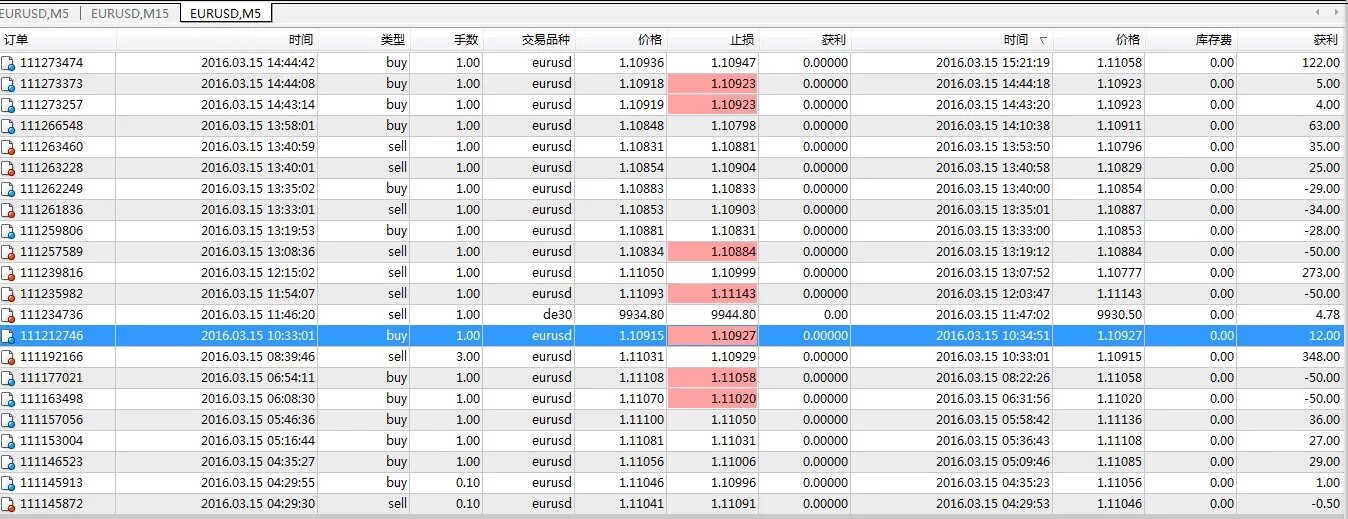Click the buy order icon for 111273474
This screenshot has width=1348, height=519.
point(9,63)
